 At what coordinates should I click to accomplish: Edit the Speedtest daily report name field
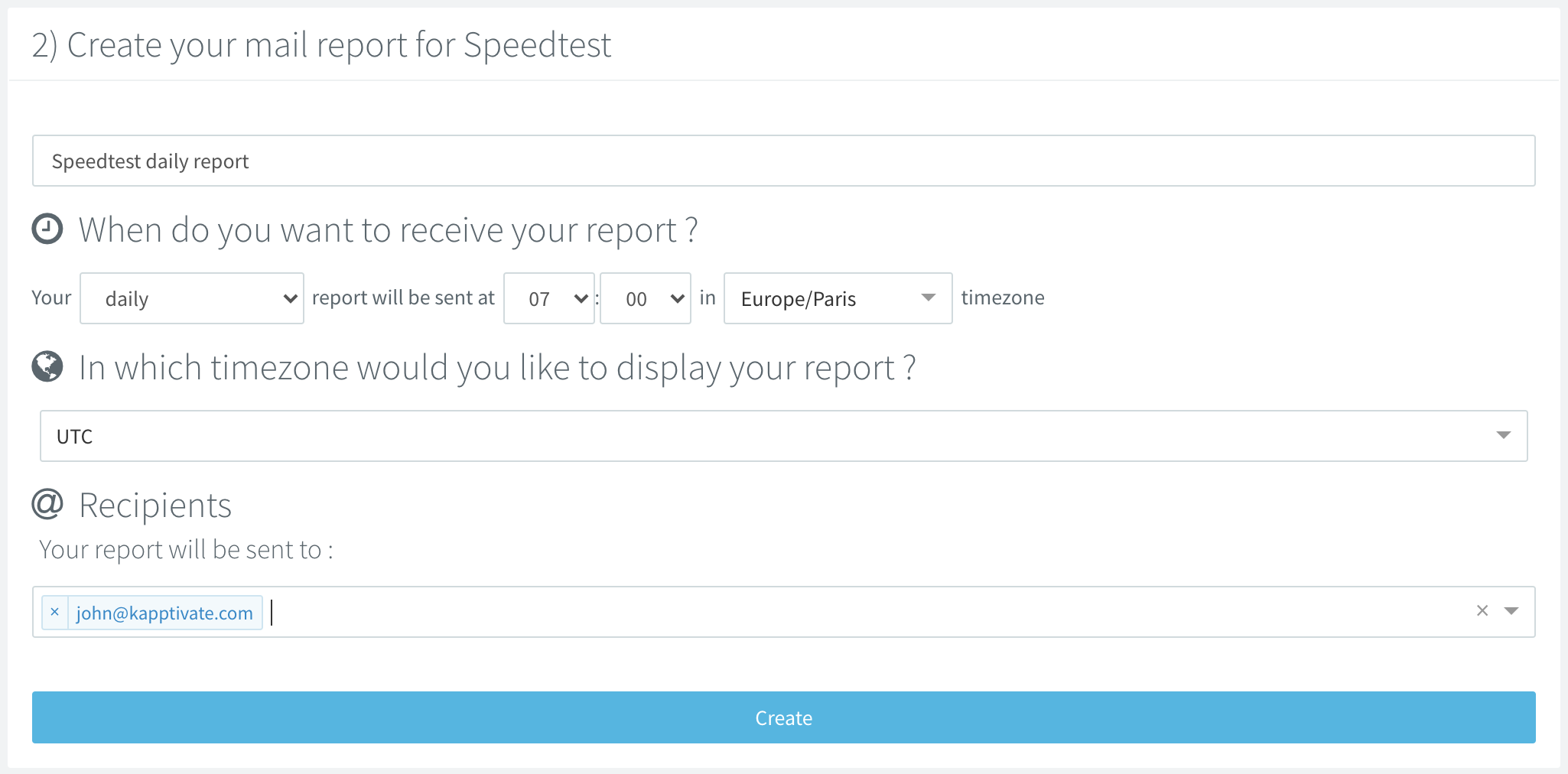(783, 161)
